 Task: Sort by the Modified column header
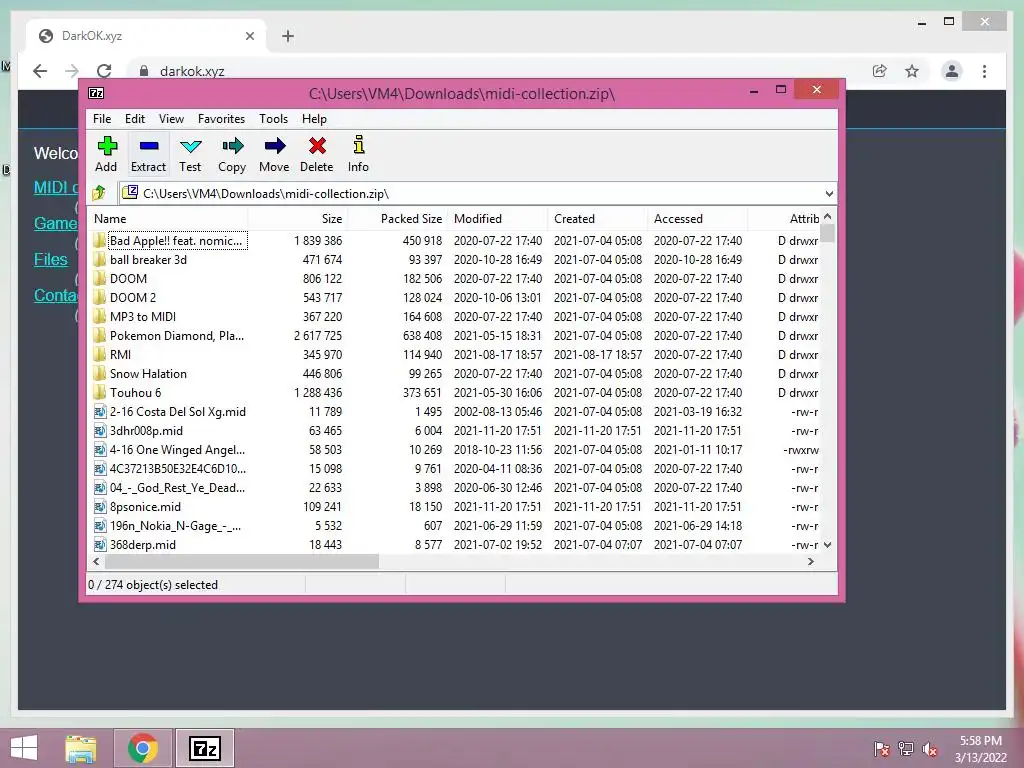(x=498, y=219)
